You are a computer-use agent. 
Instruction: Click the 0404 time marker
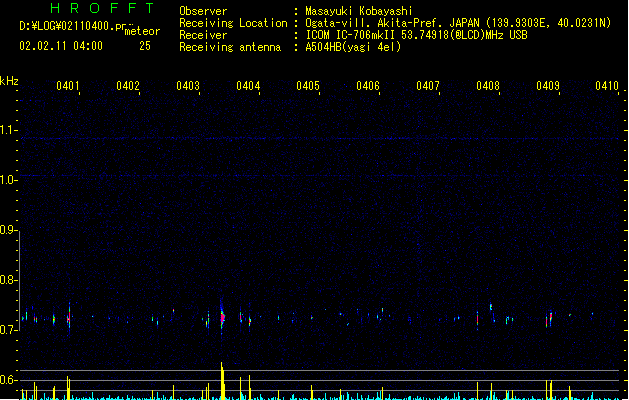(x=248, y=86)
